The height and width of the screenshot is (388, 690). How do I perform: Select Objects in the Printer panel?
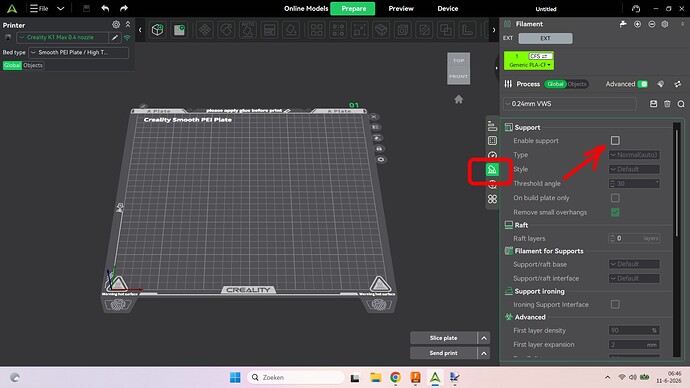33,65
